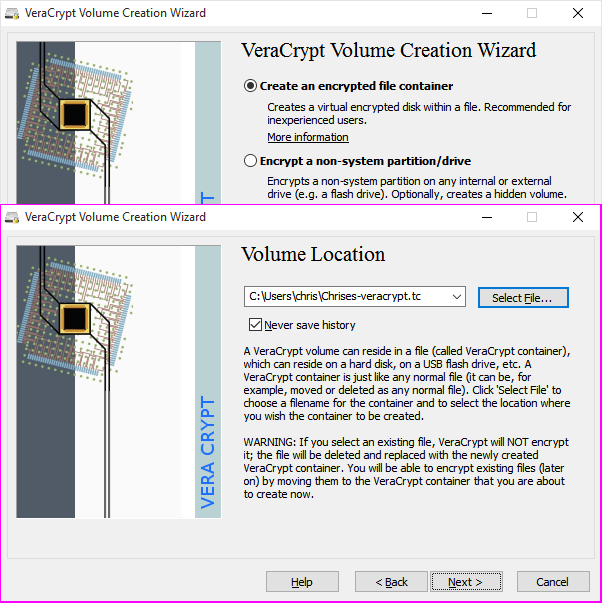Screen dimensions: 602x604
Task: Choose 'Encrypt a non-system partition/drive' radio button
Action: tap(251, 160)
